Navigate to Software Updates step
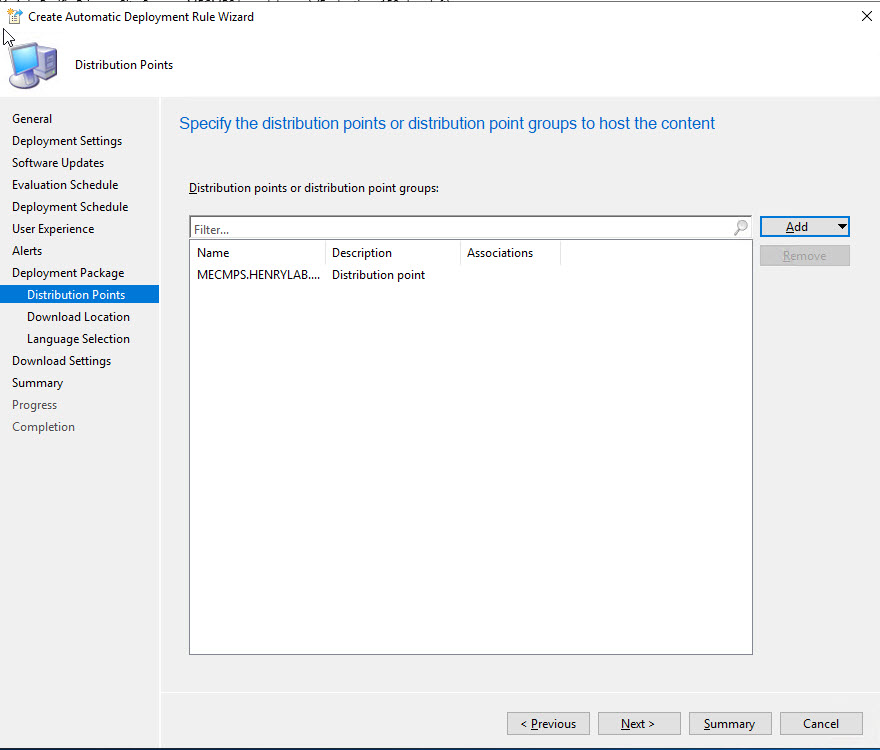 [58, 163]
